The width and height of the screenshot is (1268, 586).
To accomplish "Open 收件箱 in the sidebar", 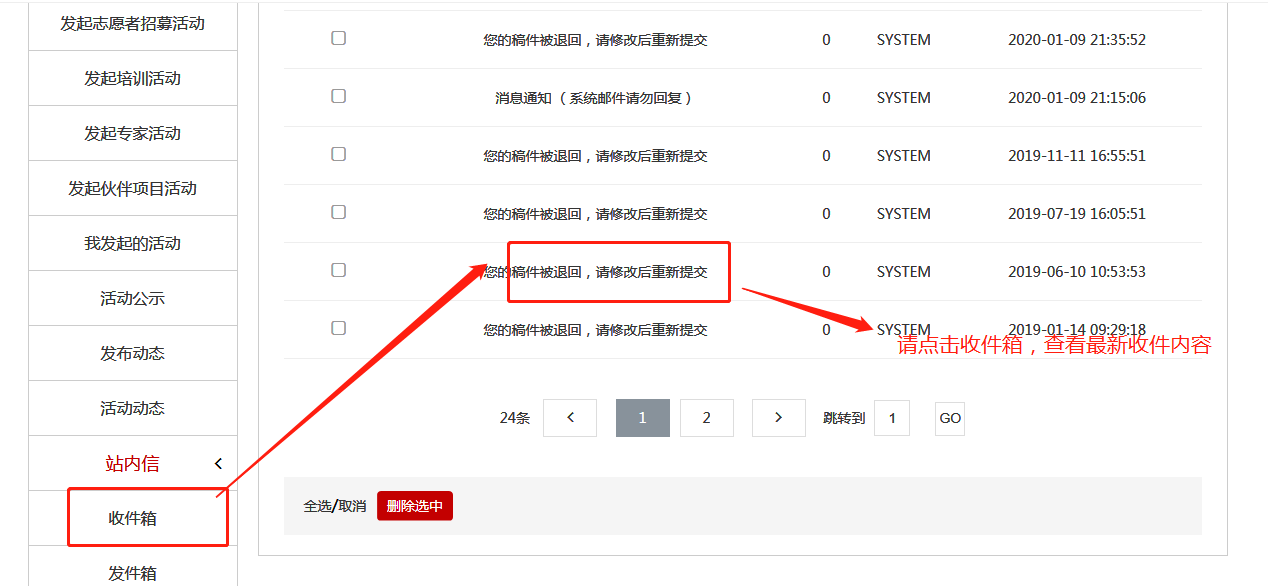I will (x=133, y=518).
